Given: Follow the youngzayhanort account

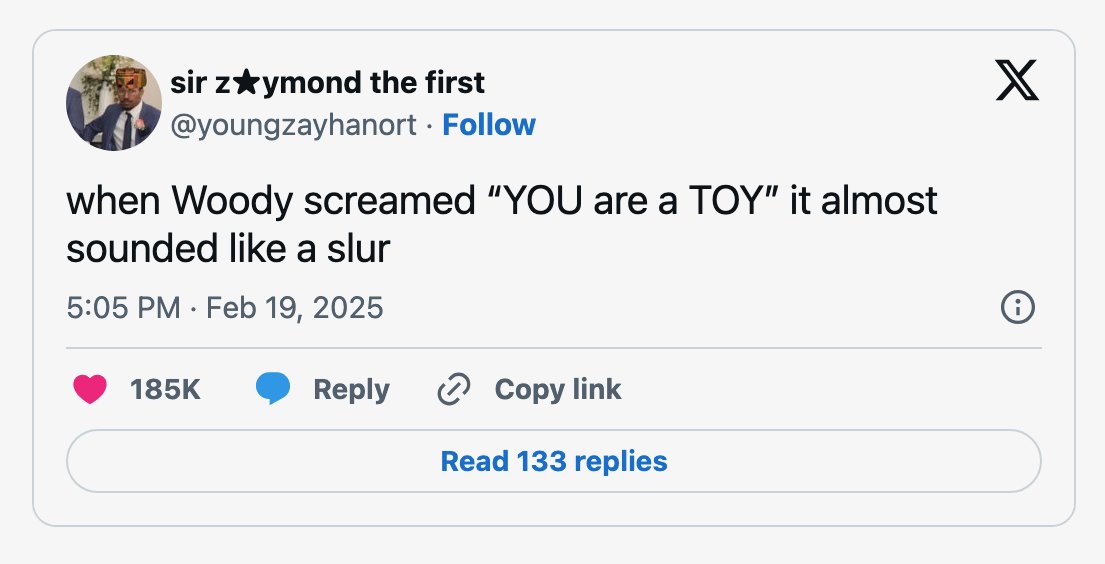Looking at the screenshot, I should click(489, 125).
